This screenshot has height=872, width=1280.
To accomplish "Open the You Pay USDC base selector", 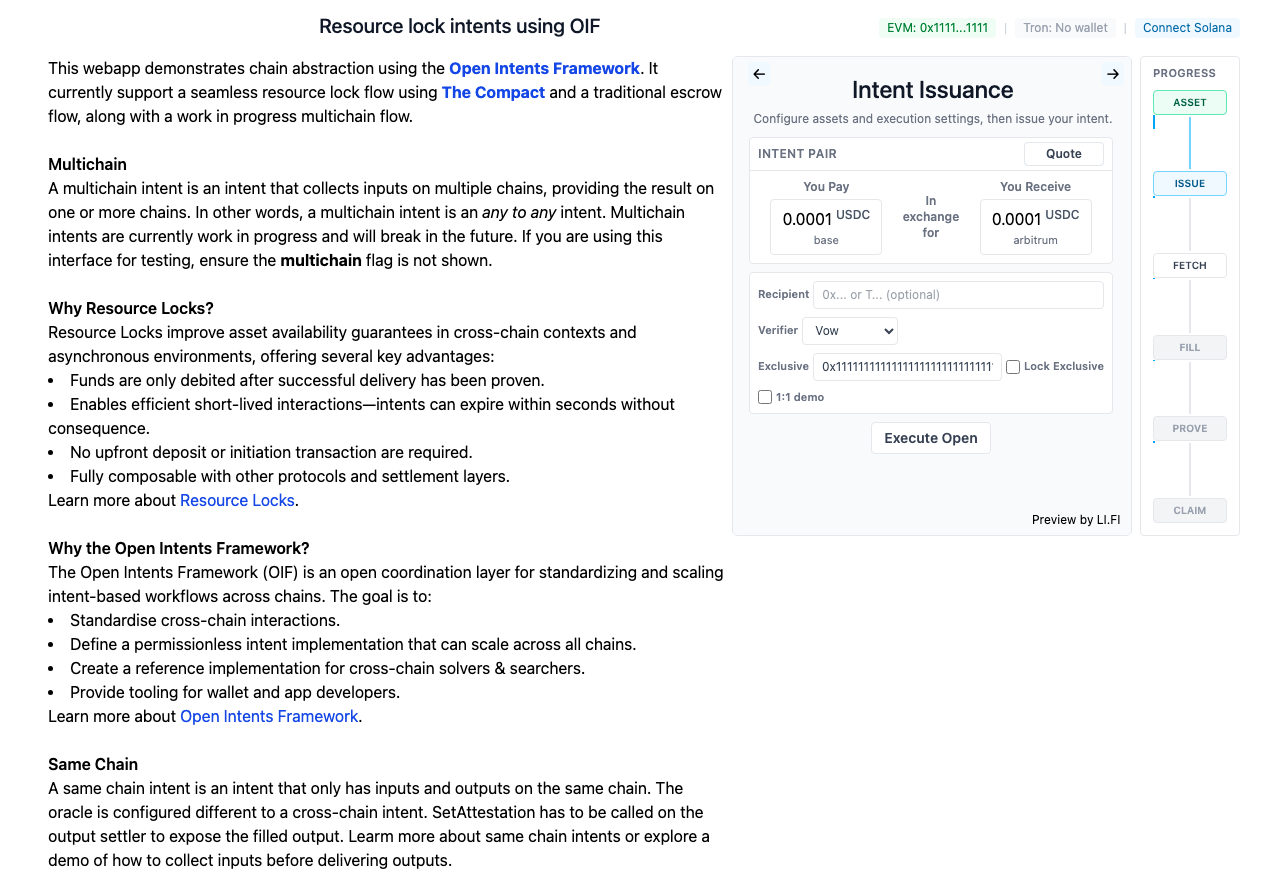I will (826, 227).
